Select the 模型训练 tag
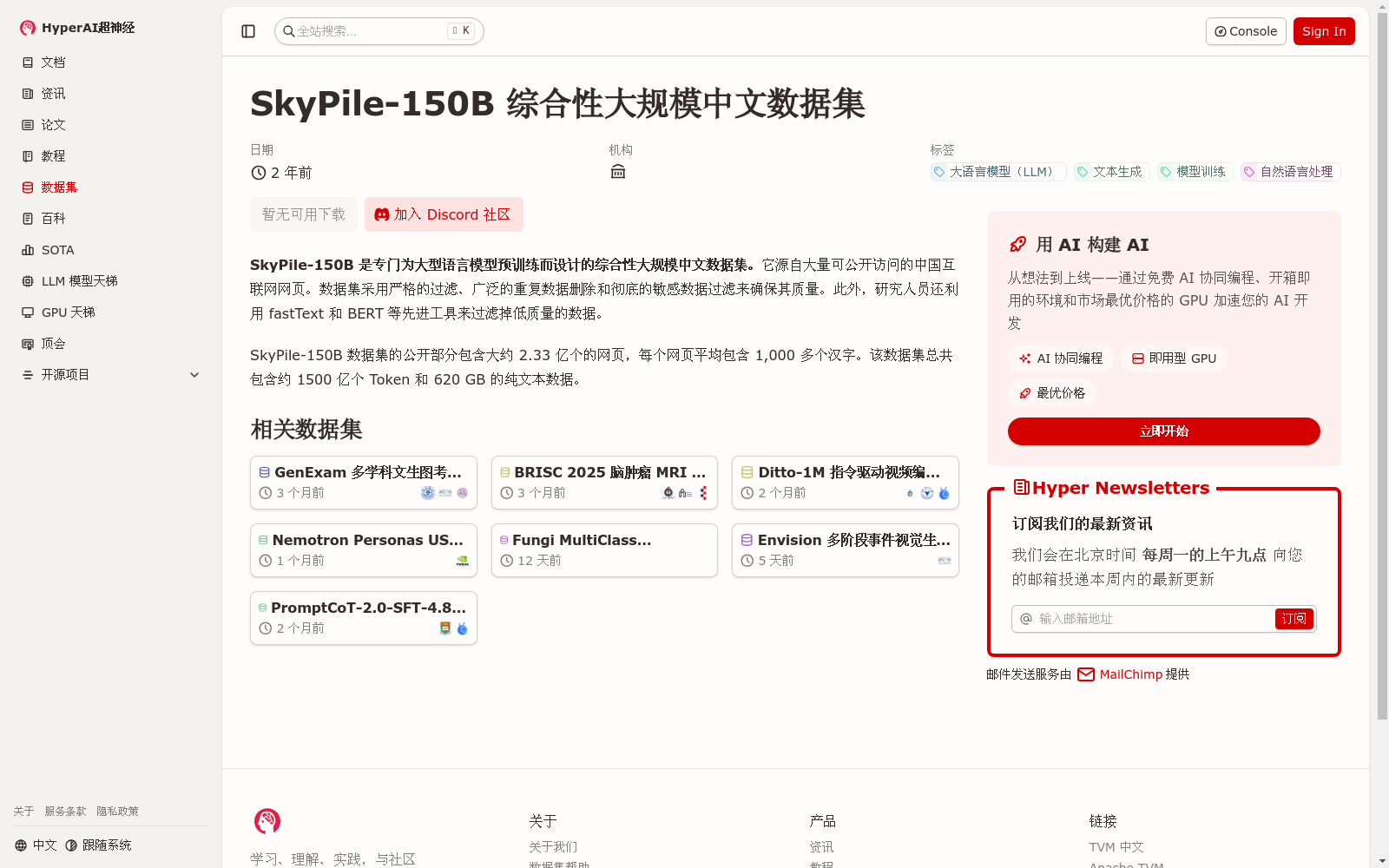Image resolution: width=1389 pixels, height=868 pixels. [x=1195, y=172]
